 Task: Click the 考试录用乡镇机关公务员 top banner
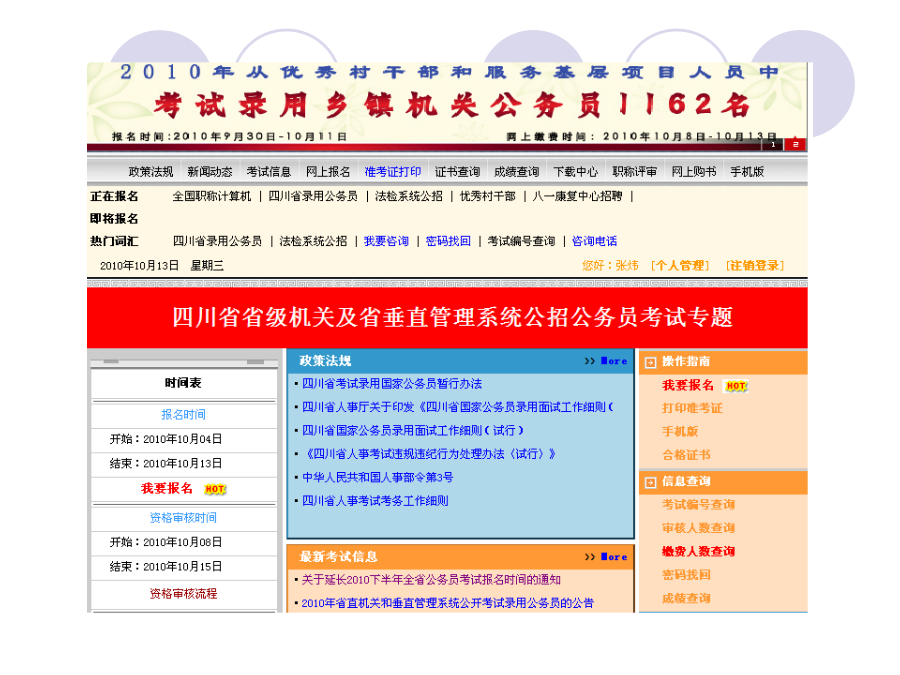tap(447, 105)
